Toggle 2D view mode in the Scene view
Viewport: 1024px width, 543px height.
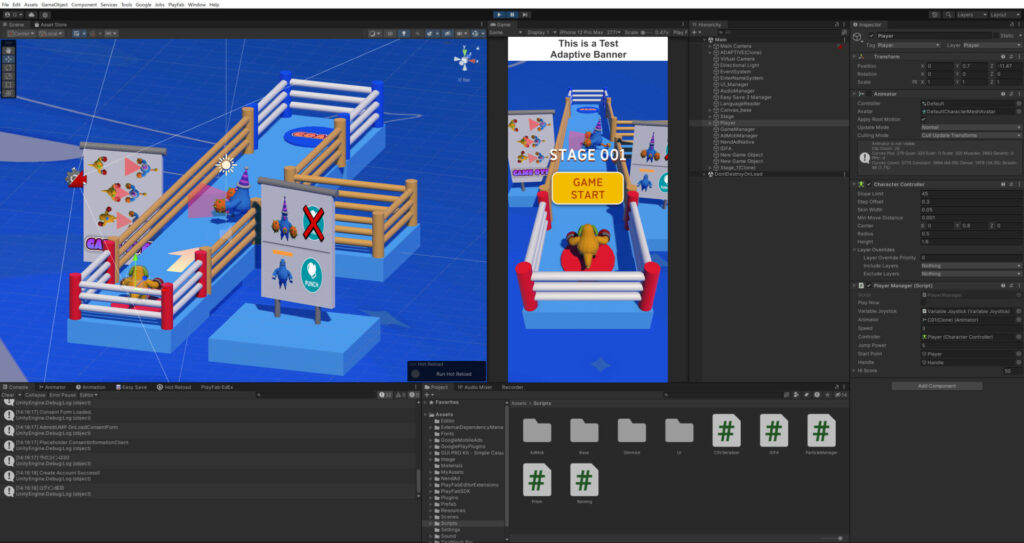point(390,33)
